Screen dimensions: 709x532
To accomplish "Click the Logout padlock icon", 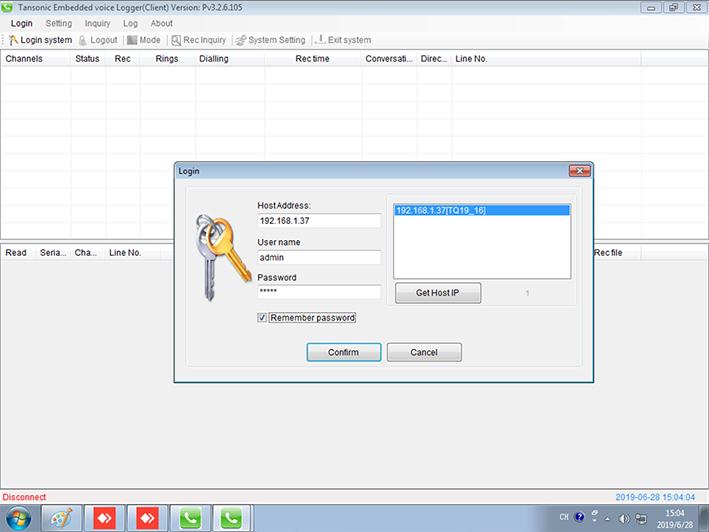I will (x=83, y=40).
